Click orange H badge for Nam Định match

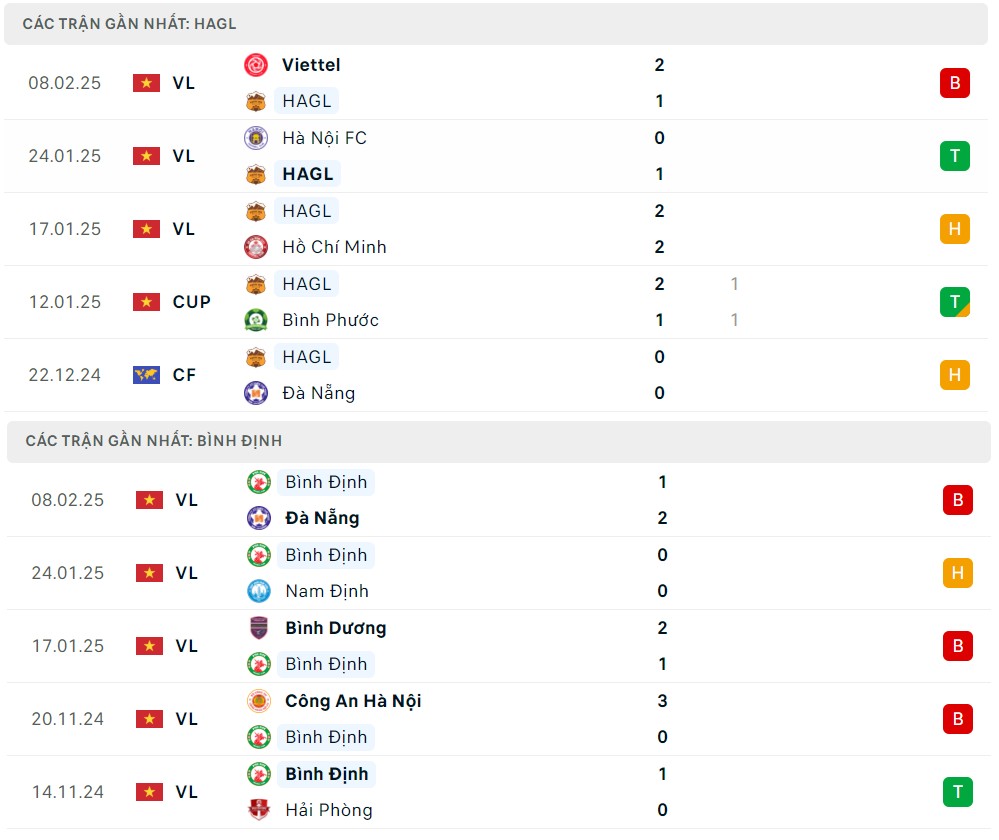coord(957,573)
